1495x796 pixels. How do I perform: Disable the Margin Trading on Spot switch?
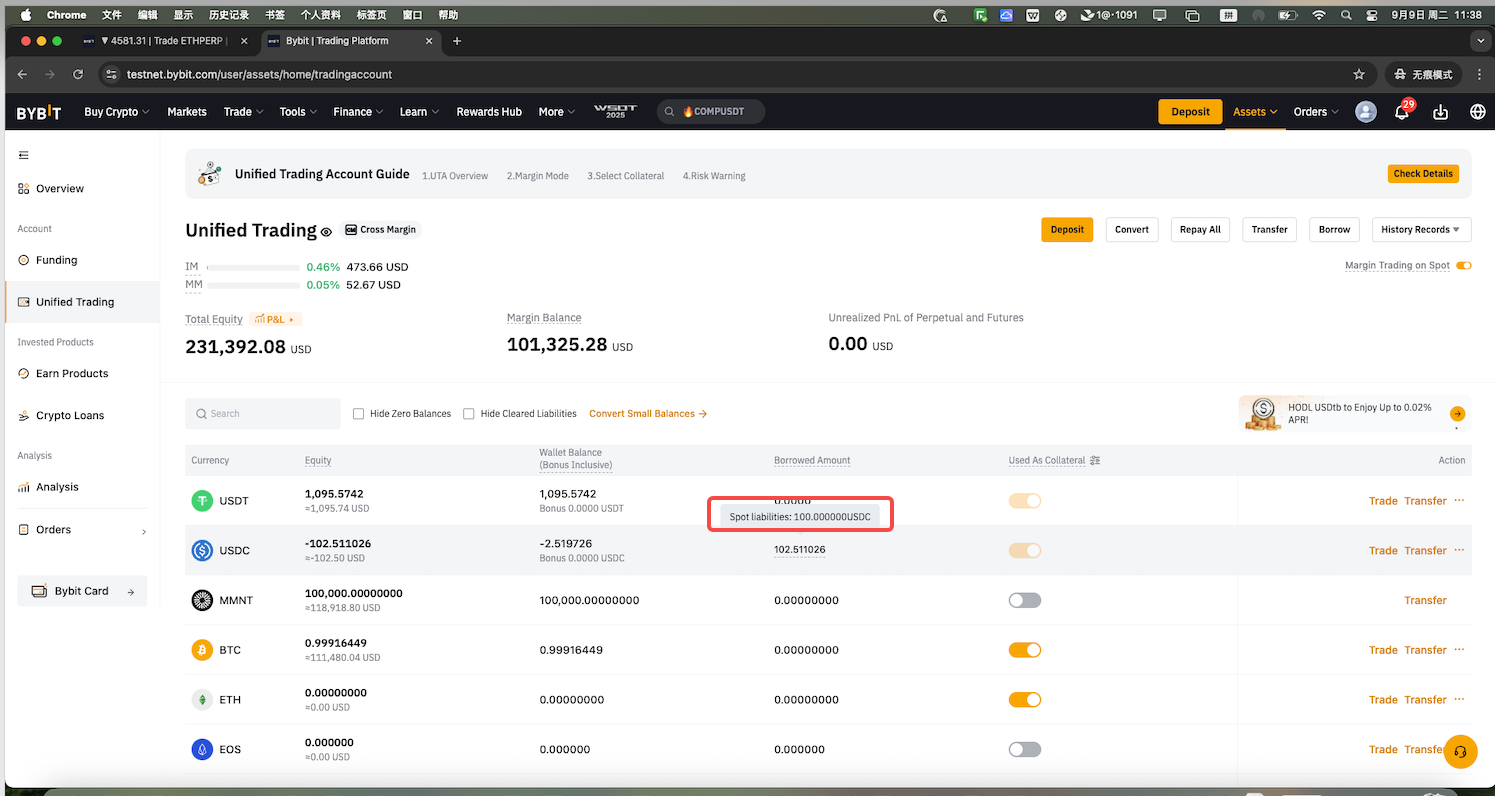pos(1463,265)
